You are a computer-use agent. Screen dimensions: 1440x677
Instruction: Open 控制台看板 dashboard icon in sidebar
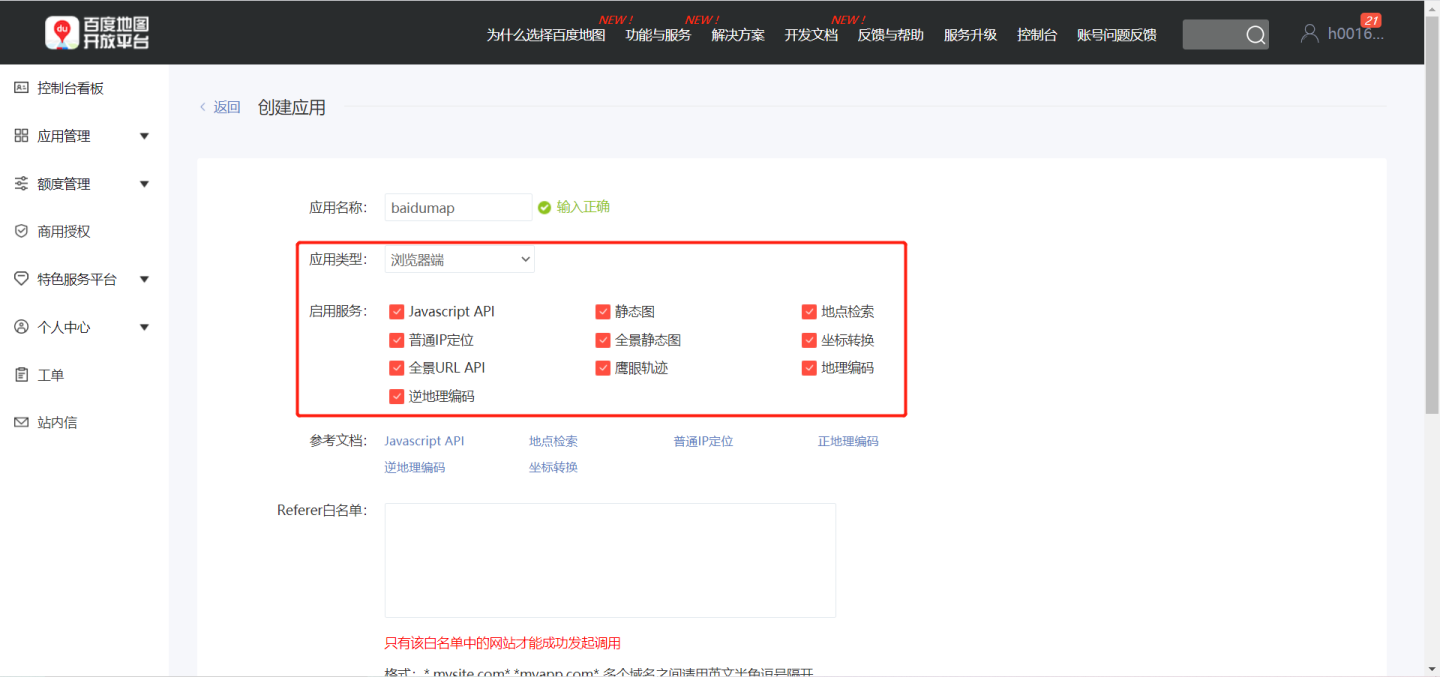[x=21, y=88]
